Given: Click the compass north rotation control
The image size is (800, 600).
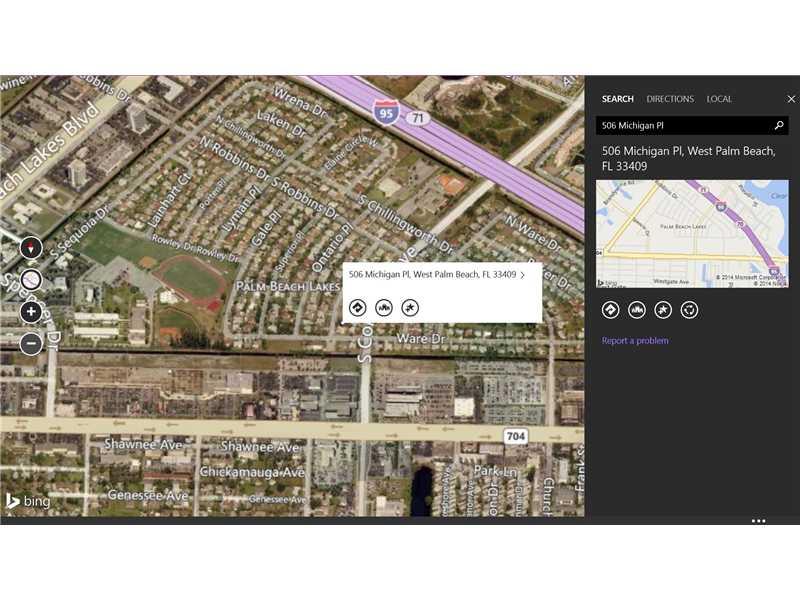Looking at the screenshot, I should pyautogui.click(x=31, y=247).
